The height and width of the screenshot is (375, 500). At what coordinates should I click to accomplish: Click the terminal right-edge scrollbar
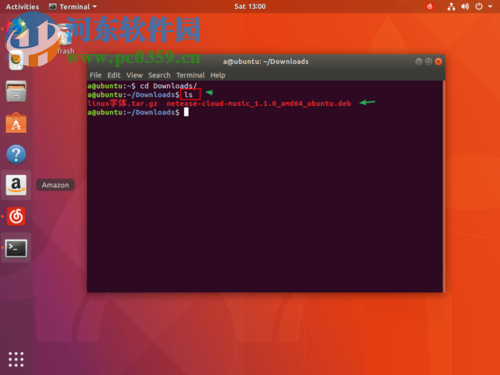pyautogui.click(x=444, y=186)
